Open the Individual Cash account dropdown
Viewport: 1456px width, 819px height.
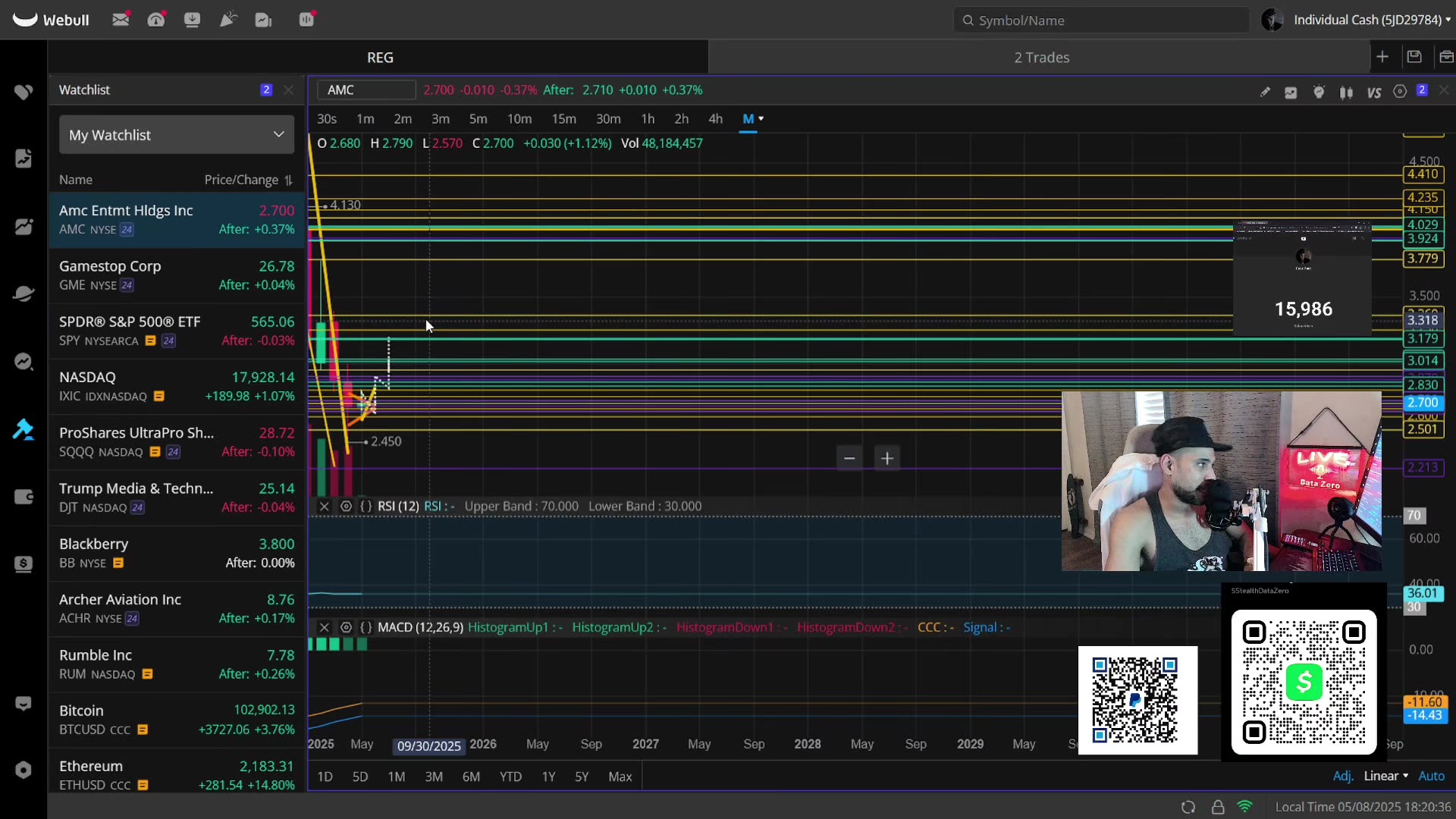click(x=1370, y=20)
